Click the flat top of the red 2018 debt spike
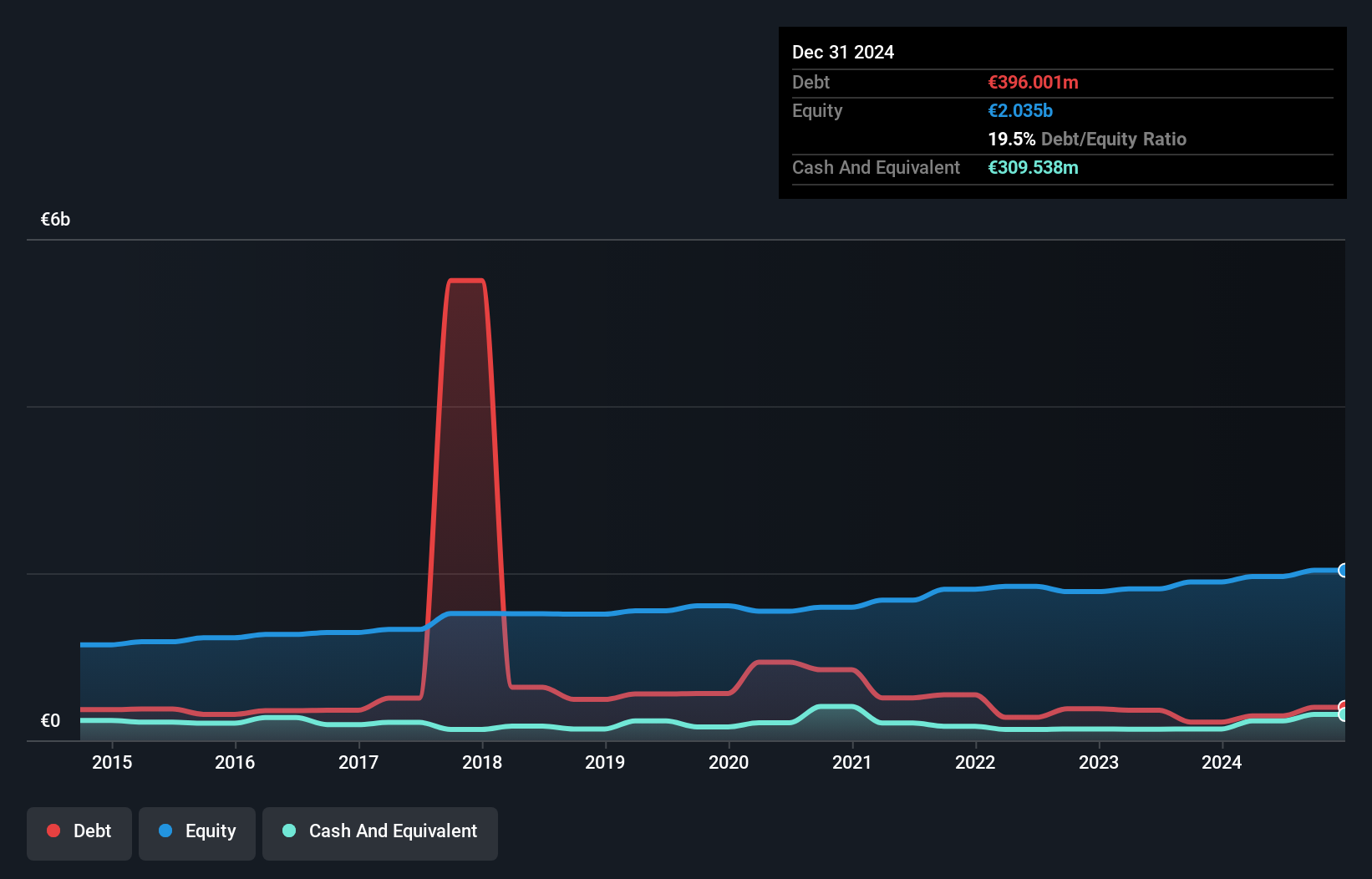1372x879 pixels. tap(466, 281)
